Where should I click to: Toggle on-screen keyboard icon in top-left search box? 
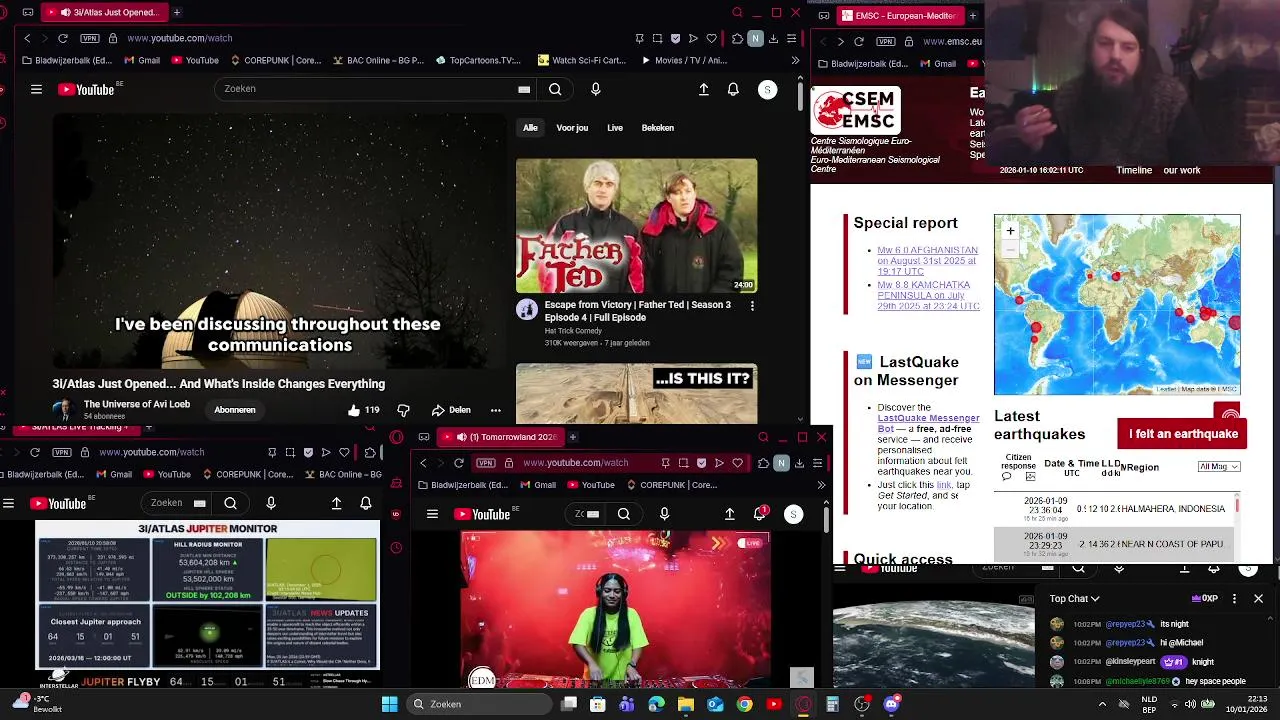click(523, 89)
